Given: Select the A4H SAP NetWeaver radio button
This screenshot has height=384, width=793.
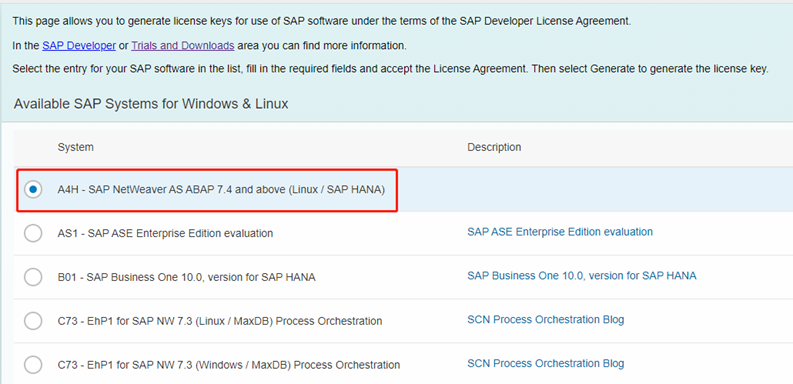Looking at the screenshot, I should click(33, 190).
